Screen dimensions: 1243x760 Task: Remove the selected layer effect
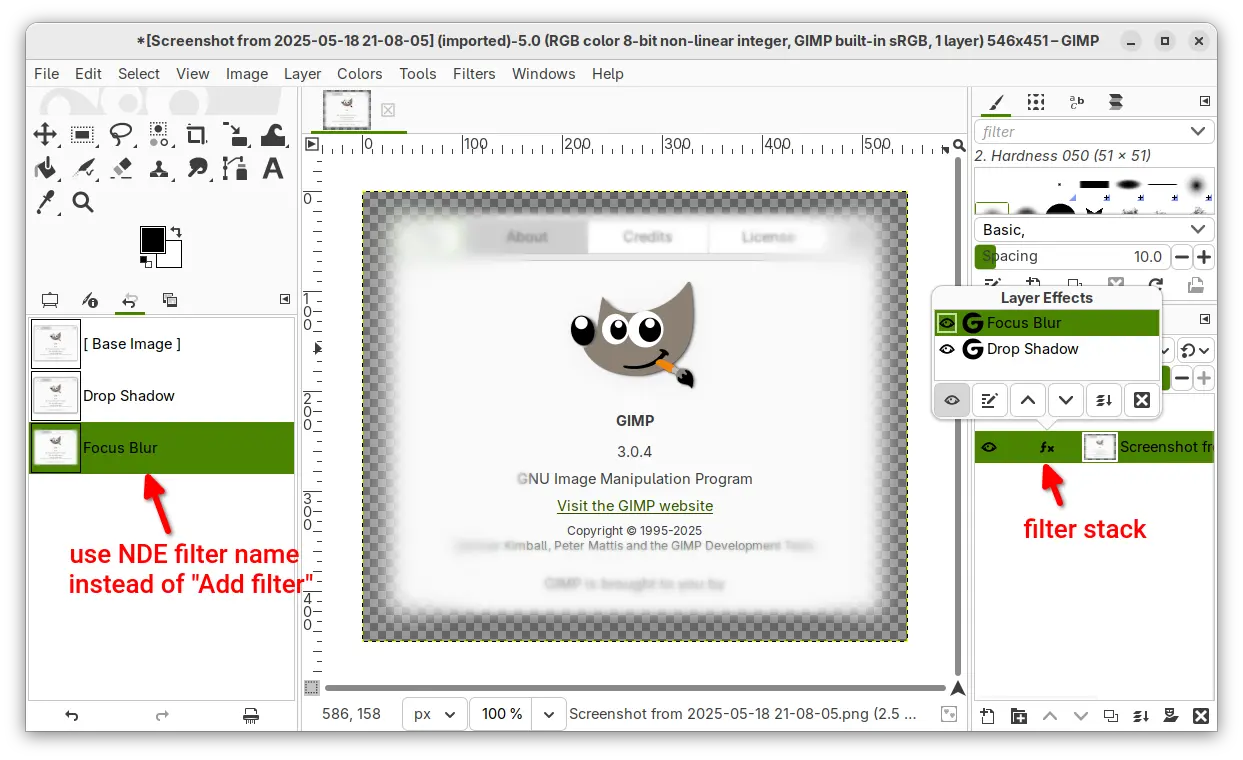pos(1142,400)
